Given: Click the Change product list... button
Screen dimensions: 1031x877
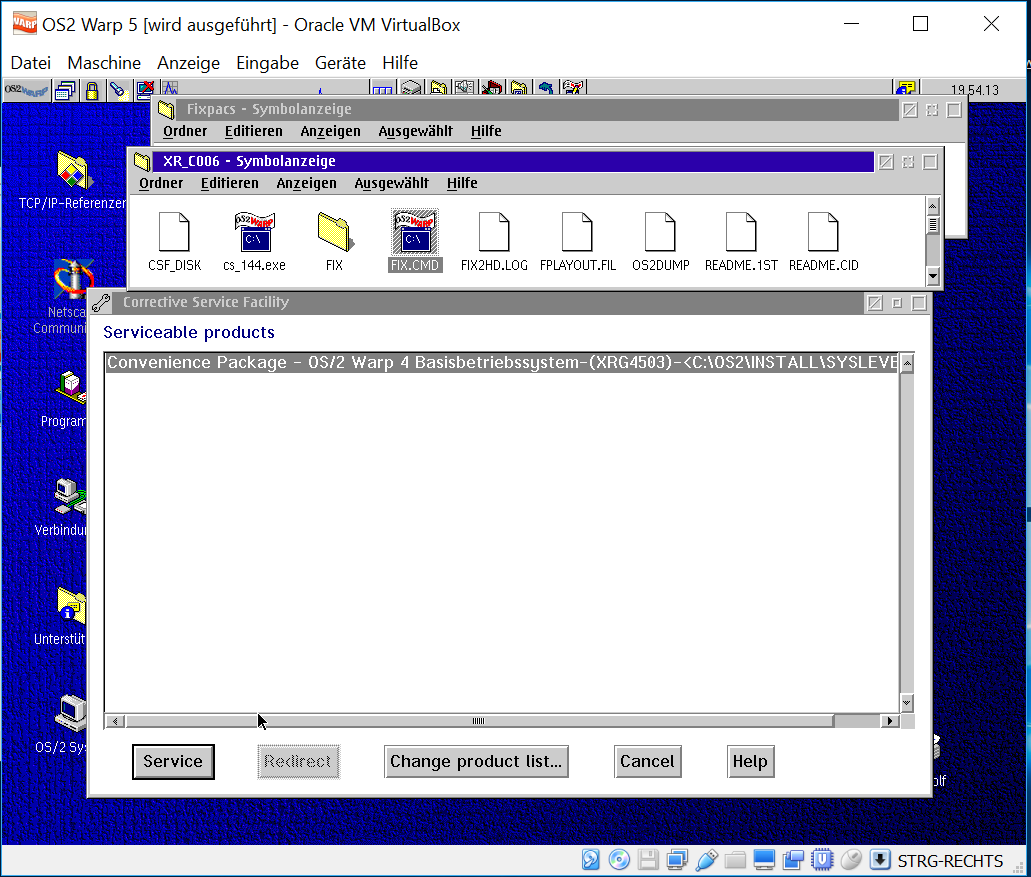Looking at the screenshot, I should click(476, 762).
